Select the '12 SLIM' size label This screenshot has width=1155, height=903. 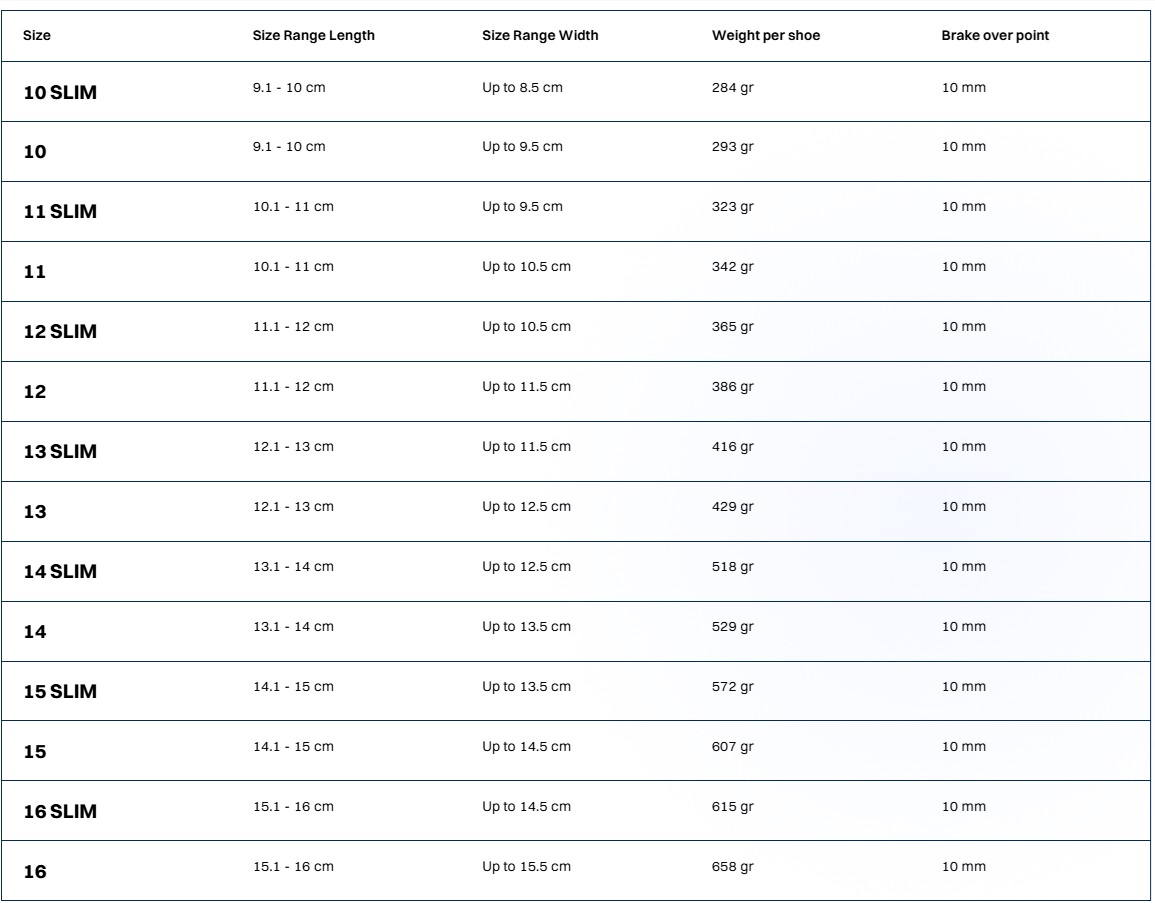60,331
